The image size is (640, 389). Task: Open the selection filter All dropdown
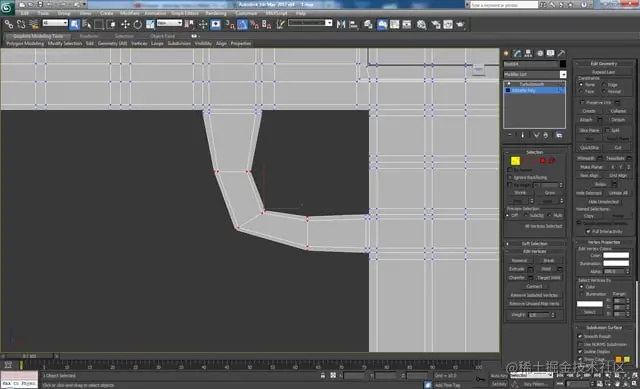[55, 23]
